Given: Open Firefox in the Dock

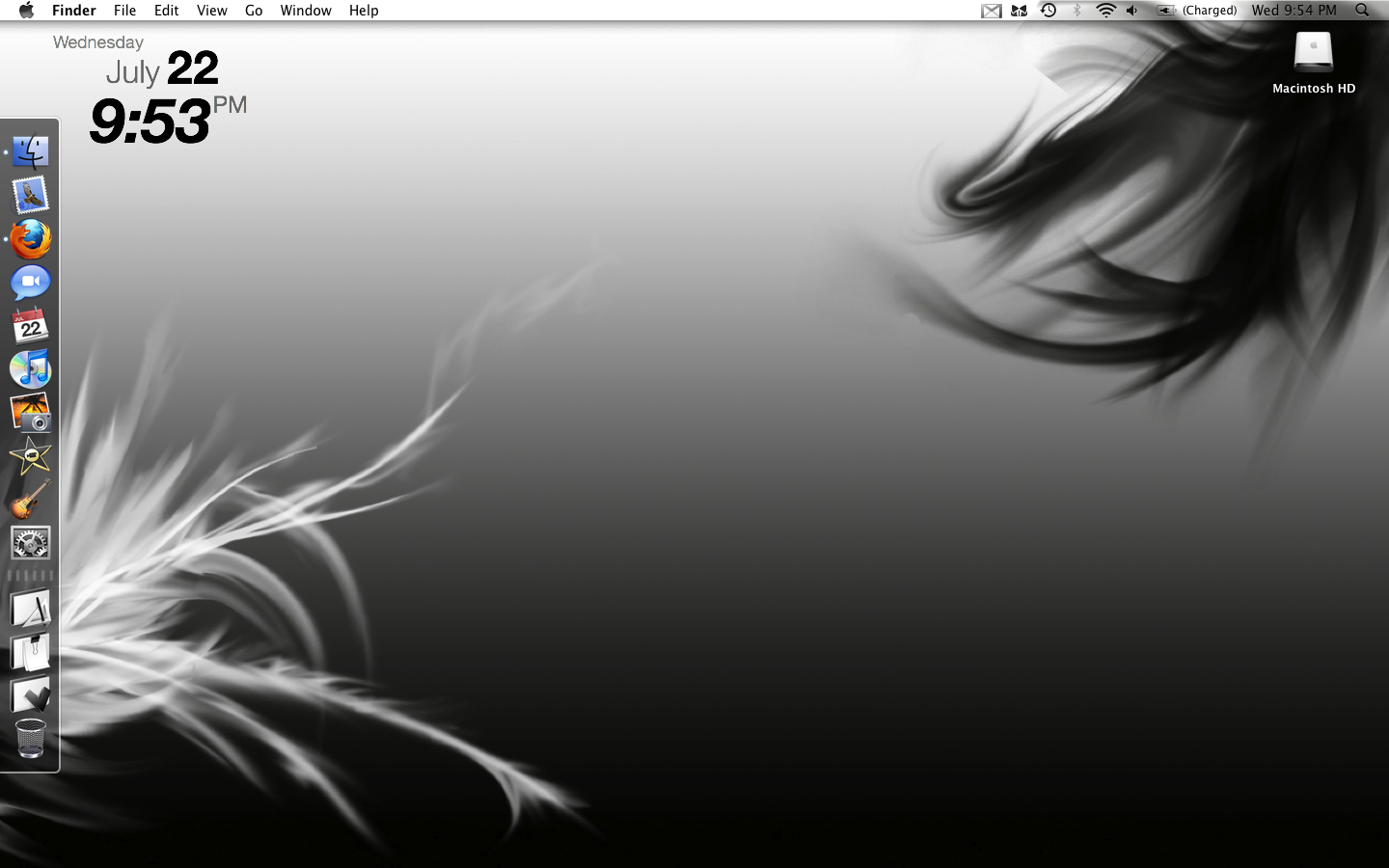Looking at the screenshot, I should pos(31,238).
